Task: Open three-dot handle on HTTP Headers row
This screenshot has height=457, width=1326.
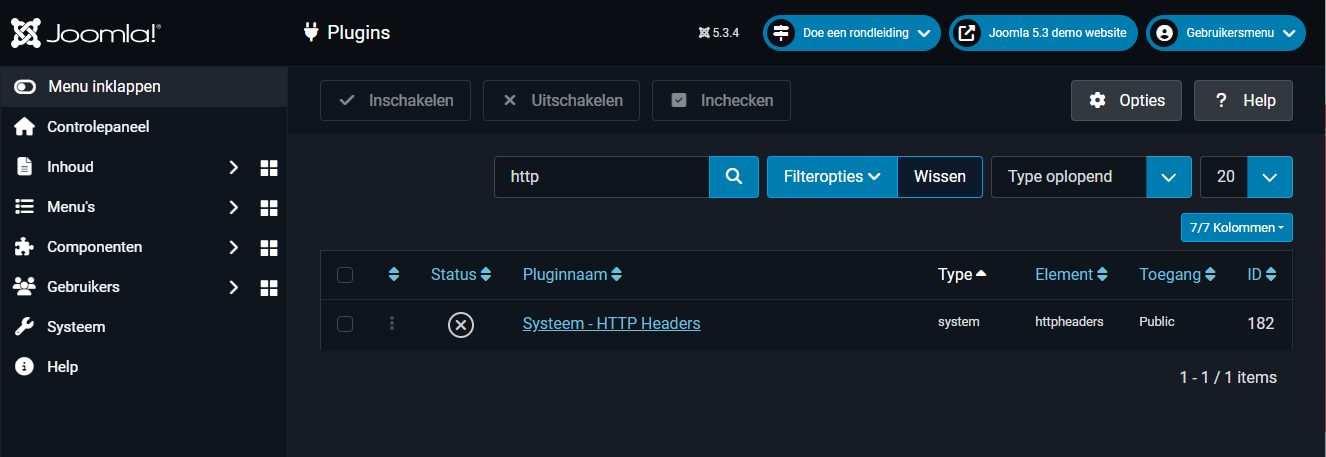Action: (x=392, y=323)
